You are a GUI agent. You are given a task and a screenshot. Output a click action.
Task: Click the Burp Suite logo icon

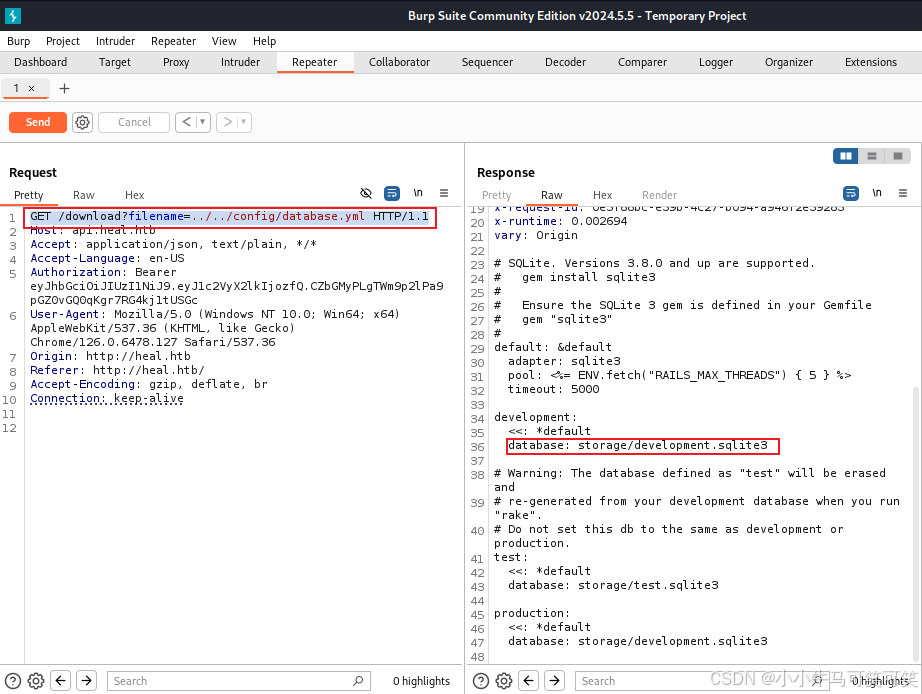[12, 15]
